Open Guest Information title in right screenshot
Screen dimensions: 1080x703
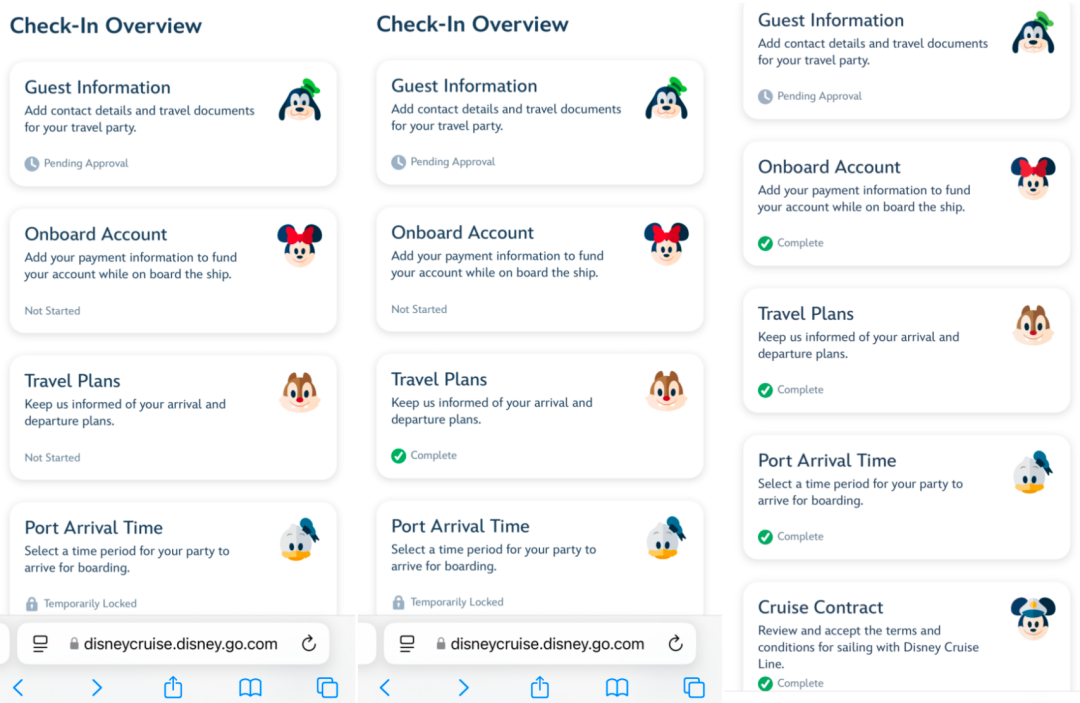[x=831, y=21]
